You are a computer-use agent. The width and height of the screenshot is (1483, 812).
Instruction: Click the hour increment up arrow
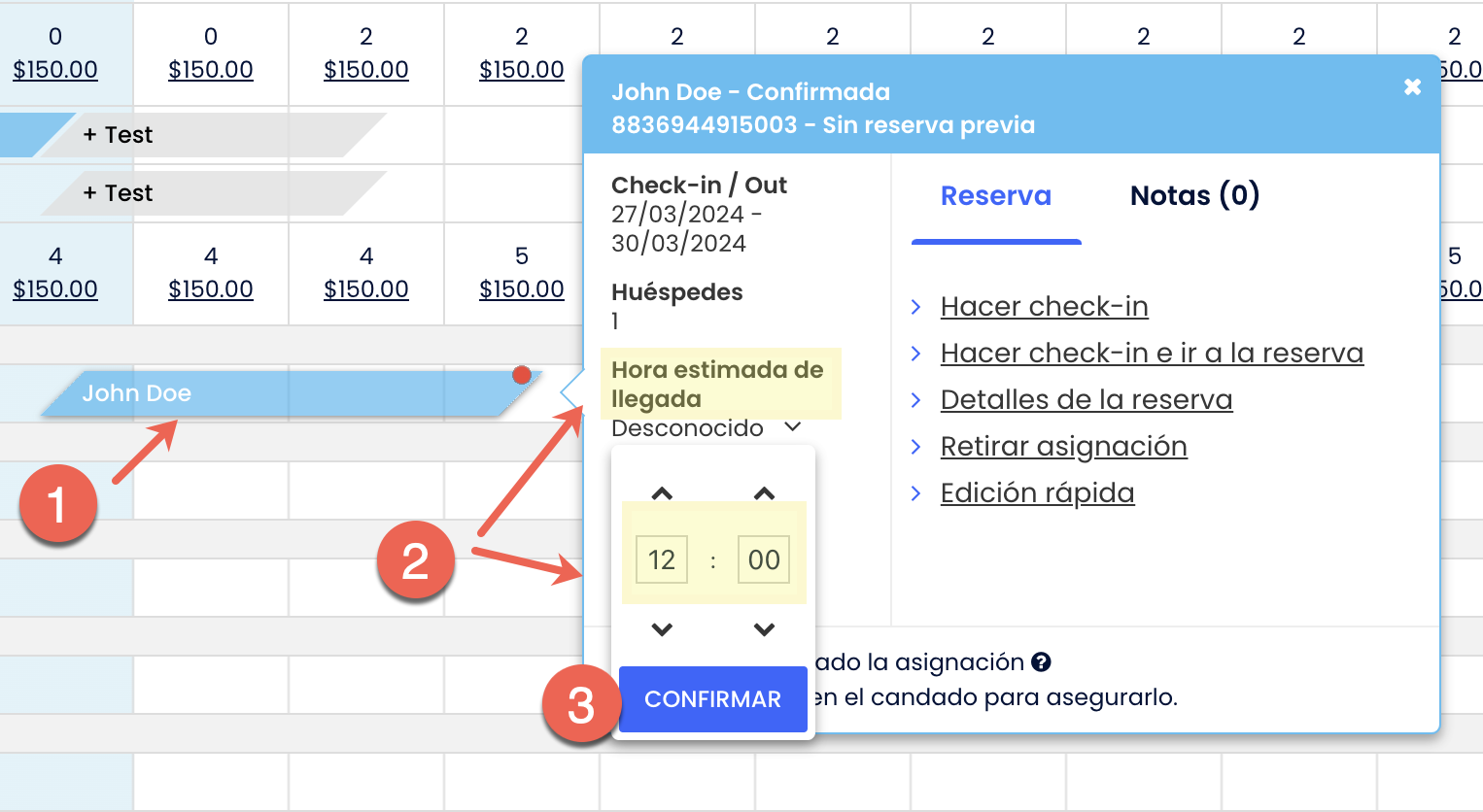(x=662, y=493)
